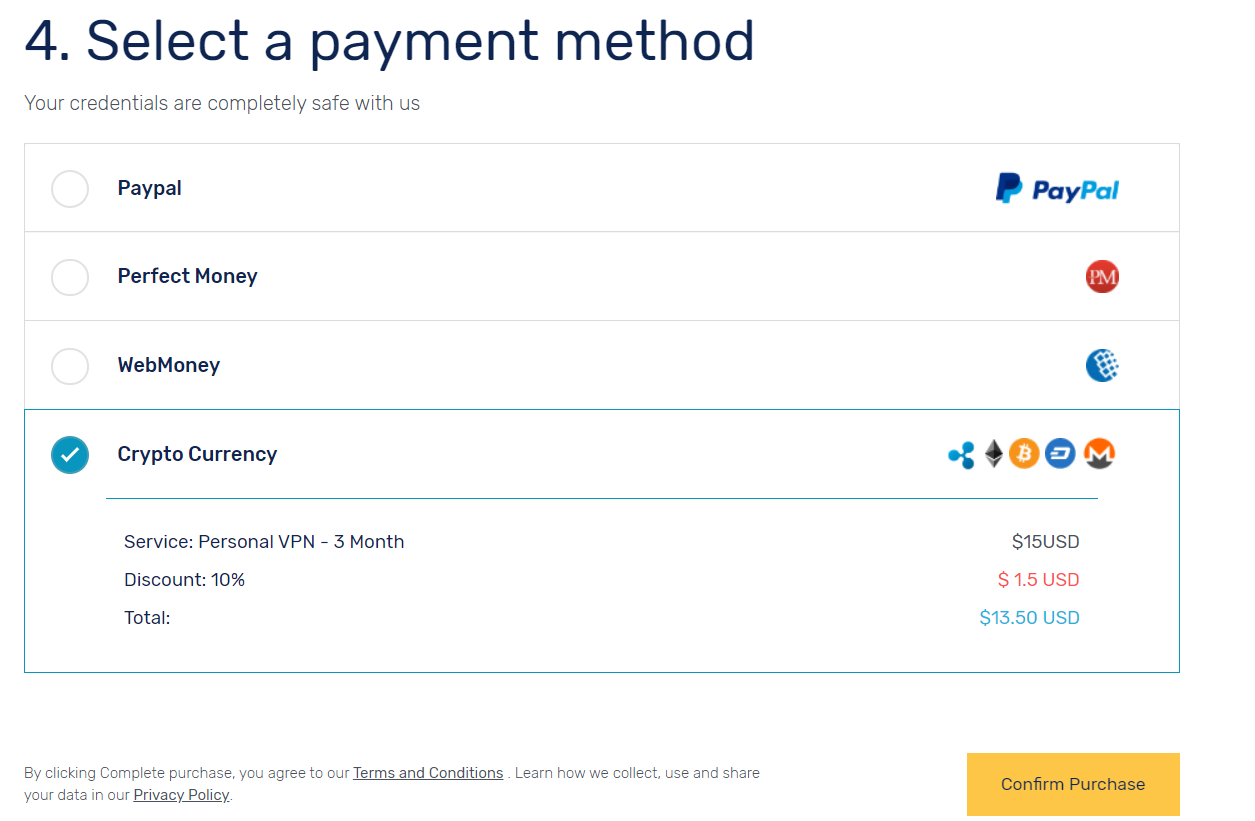Click the WebMoney label text

click(x=168, y=365)
